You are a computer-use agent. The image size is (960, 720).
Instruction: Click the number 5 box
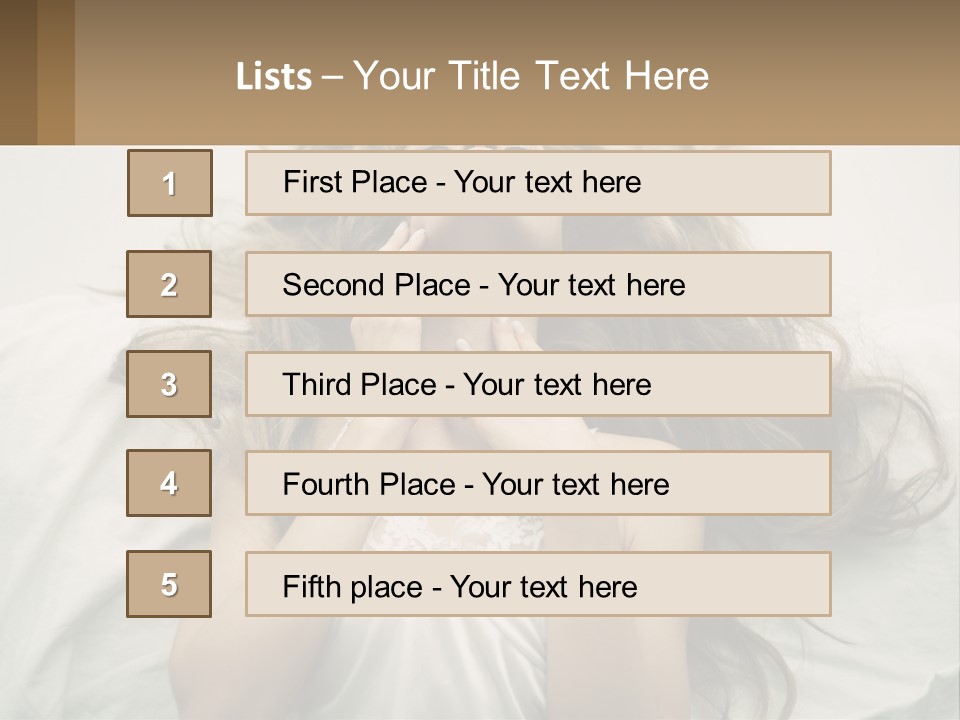169,584
